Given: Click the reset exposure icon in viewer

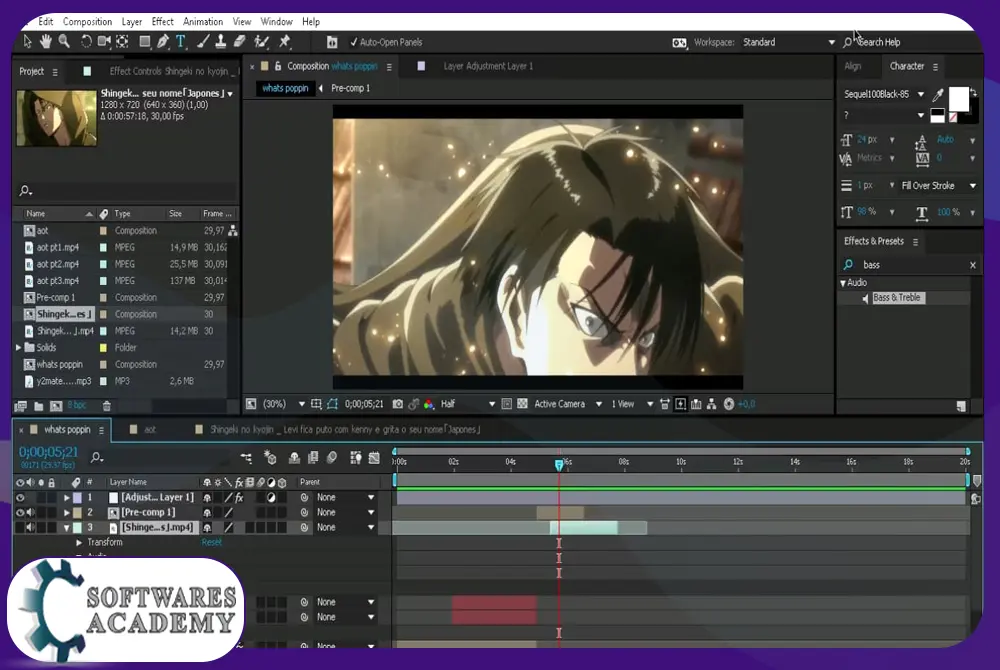Looking at the screenshot, I should point(729,404).
